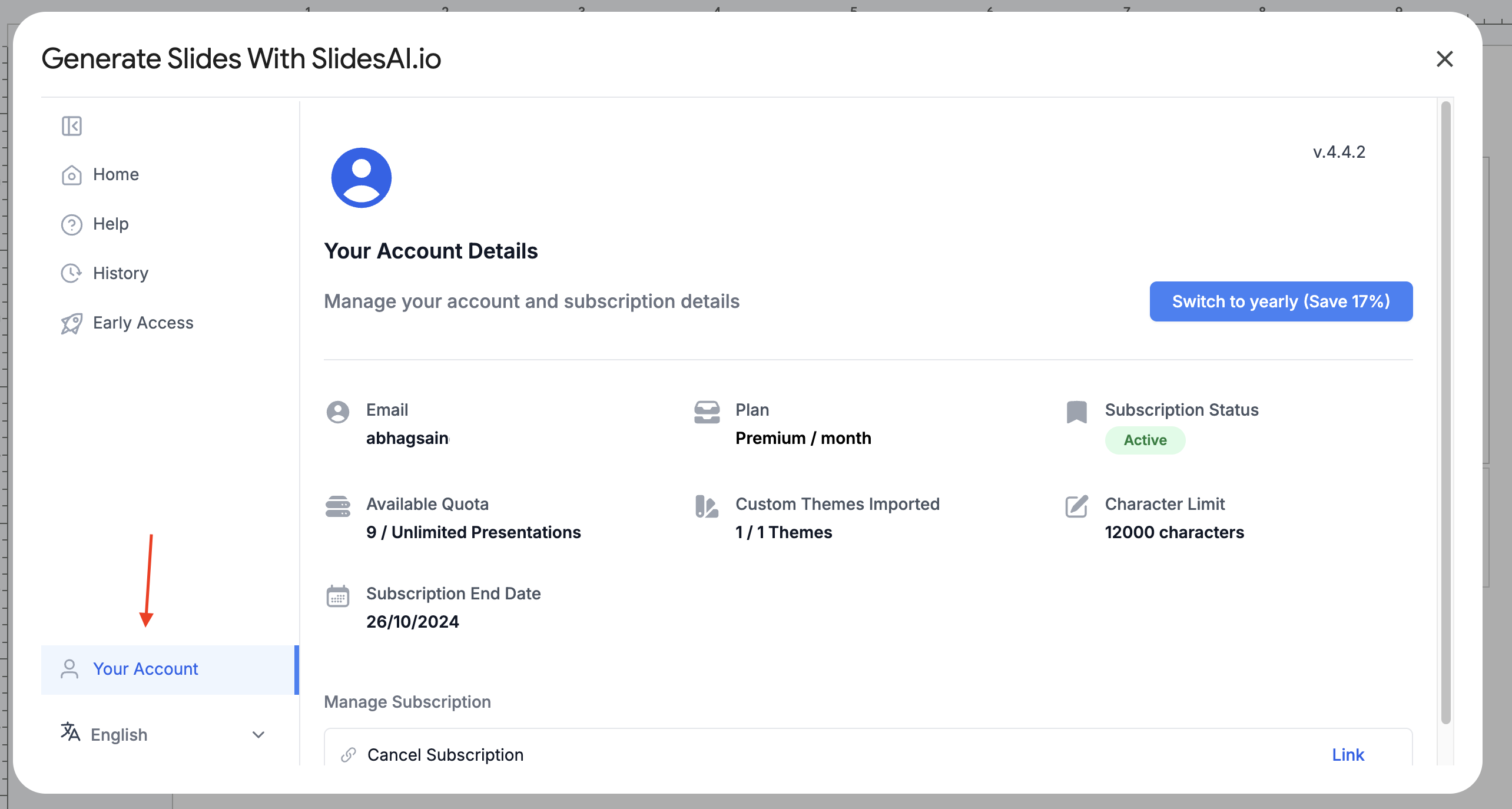Click the Subscription End Date calendar icon
The height and width of the screenshot is (809, 1512).
pyautogui.click(x=338, y=596)
